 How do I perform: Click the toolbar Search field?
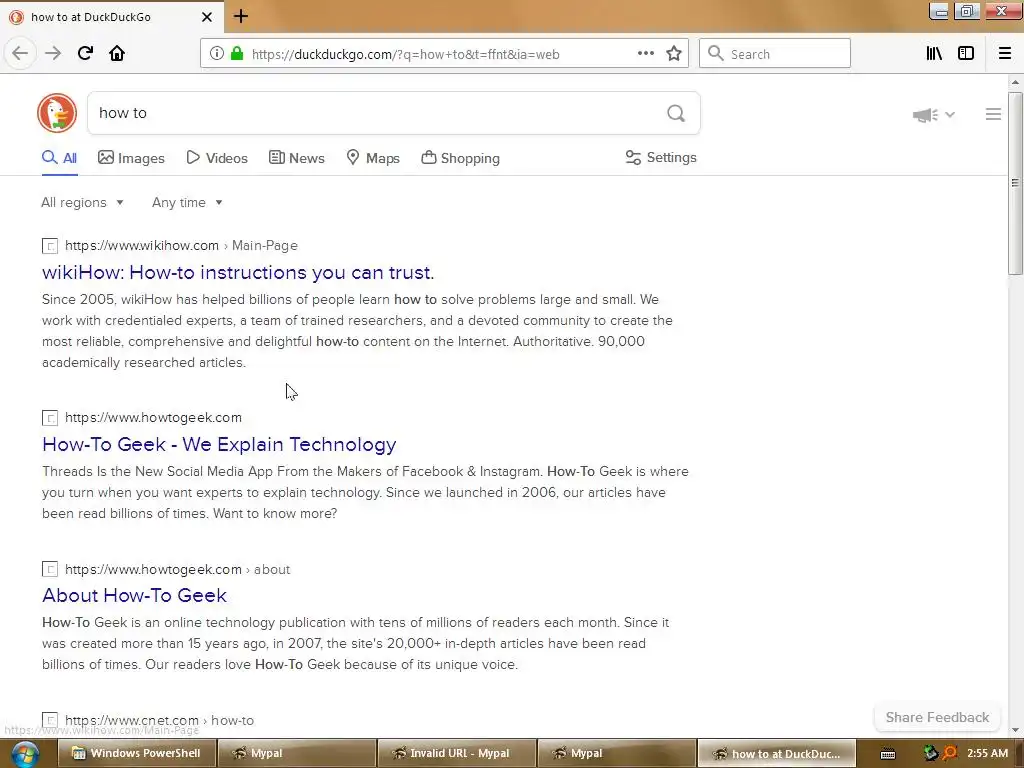775,54
